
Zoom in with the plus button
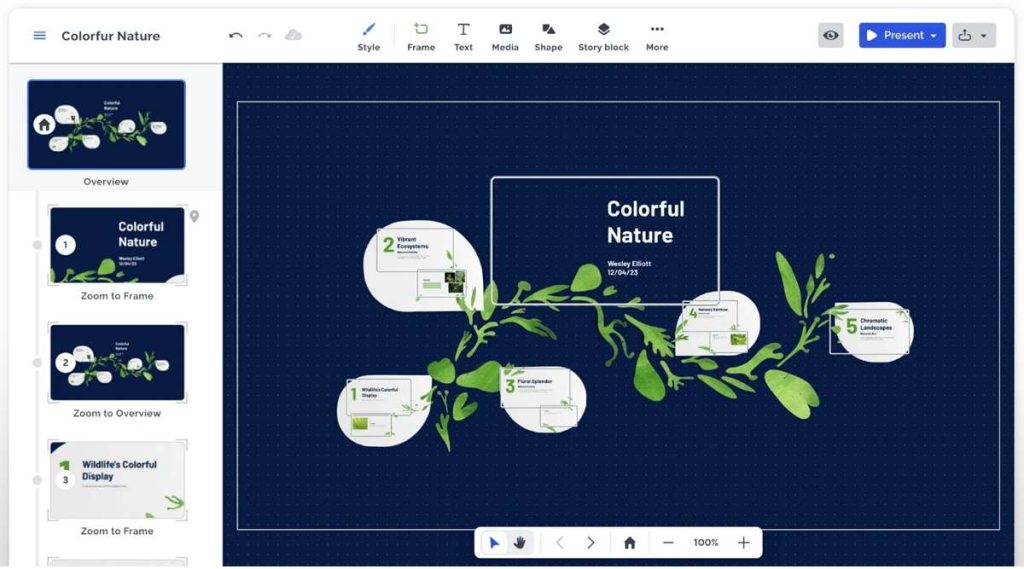pyautogui.click(x=743, y=543)
